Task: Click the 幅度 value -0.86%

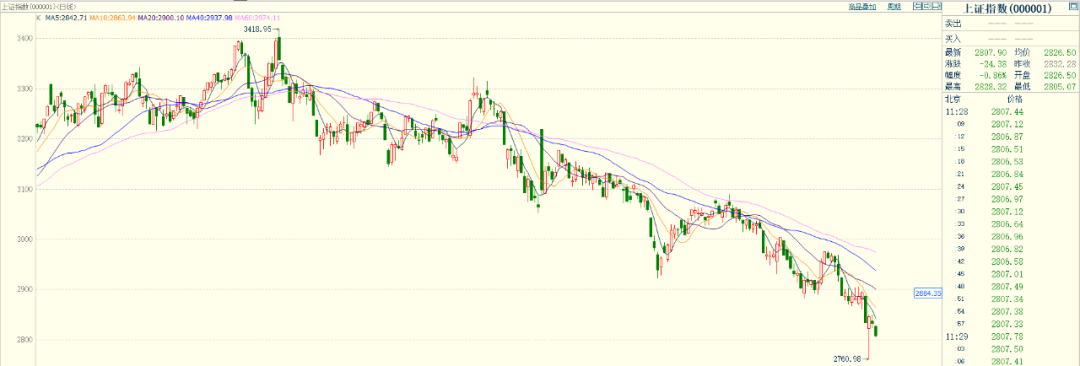Action: [x=993, y=75]
